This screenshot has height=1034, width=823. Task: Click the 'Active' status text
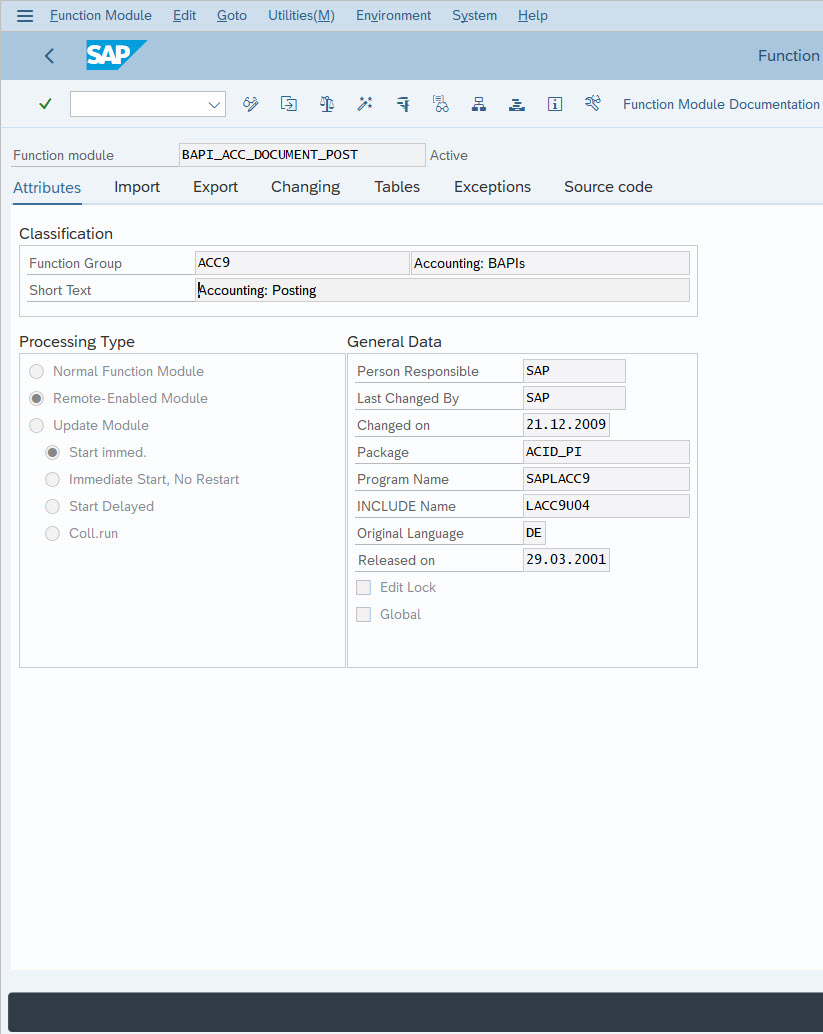[x=449, y=156]
